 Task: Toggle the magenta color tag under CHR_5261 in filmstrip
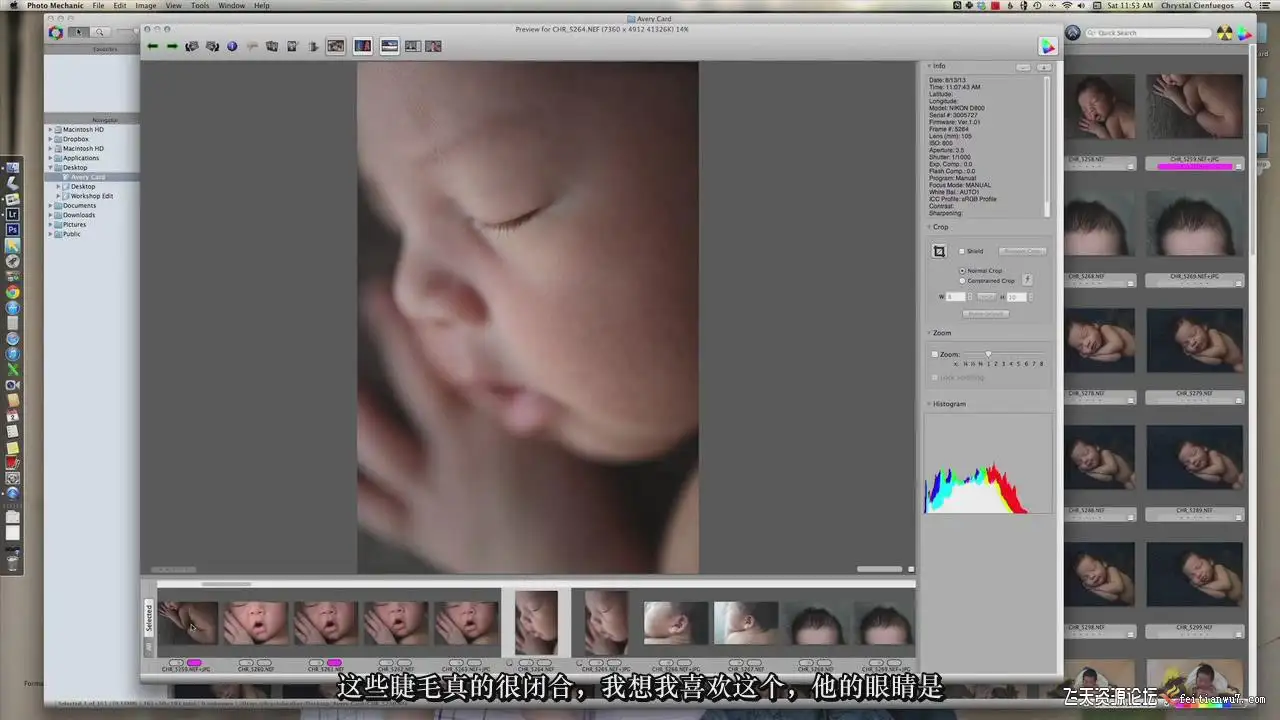coord(334,663)
